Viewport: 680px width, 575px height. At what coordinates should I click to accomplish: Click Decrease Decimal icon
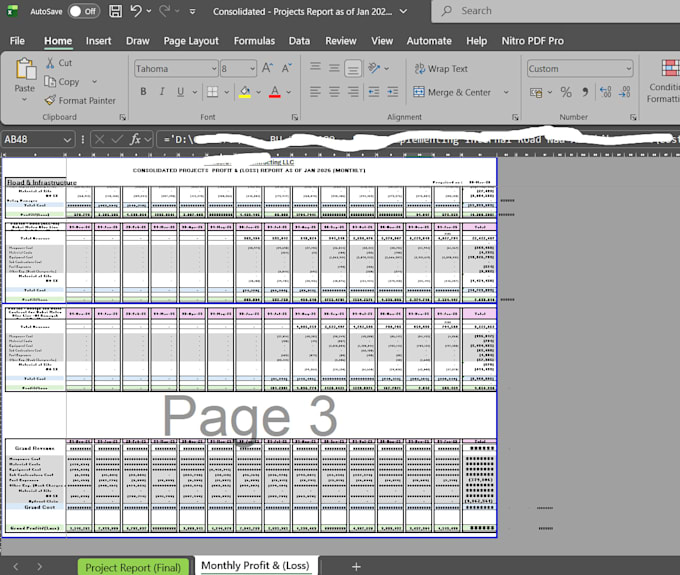click(x=624, y=92)
